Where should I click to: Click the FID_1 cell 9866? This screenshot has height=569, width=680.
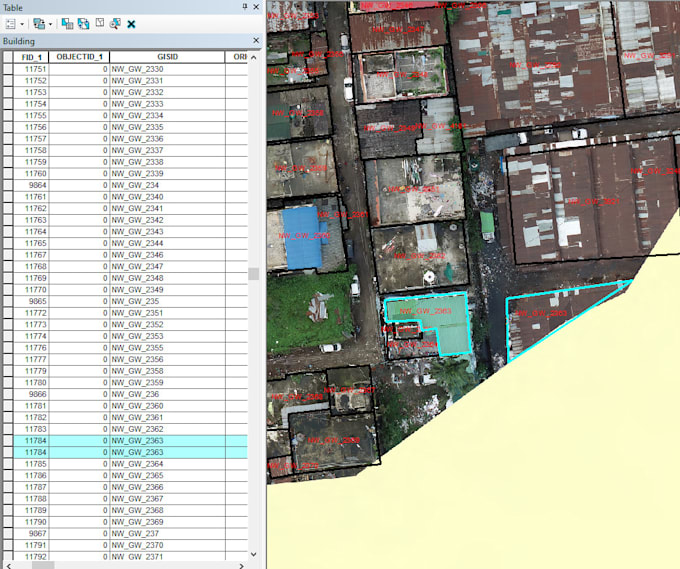point(31,394)
